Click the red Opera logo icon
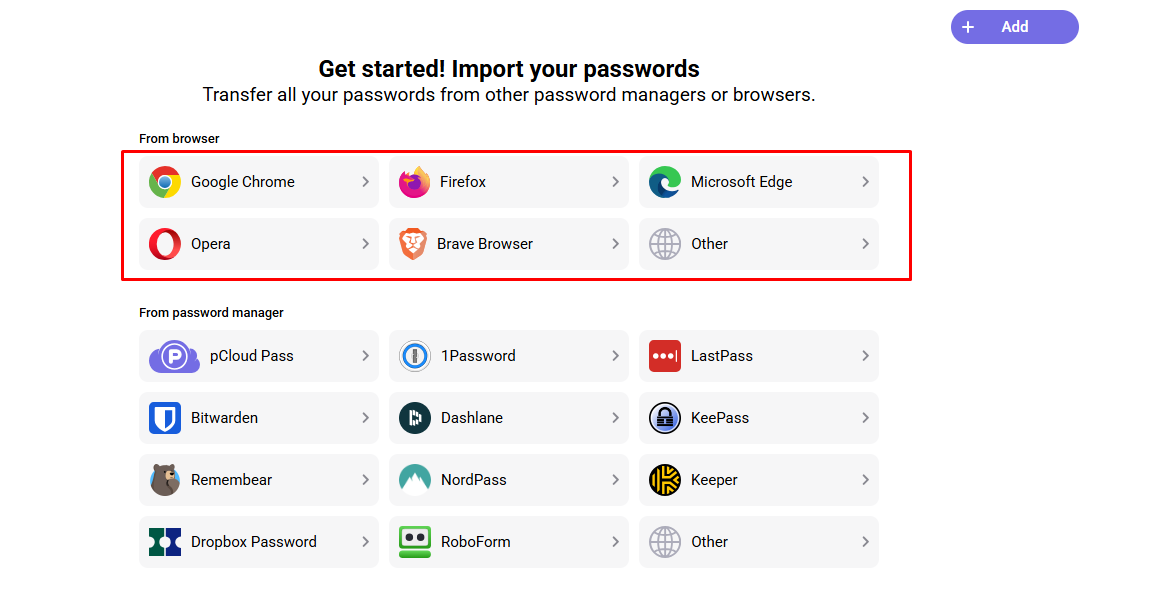Viewport: 1175px width, 608px height. [165, 244]
